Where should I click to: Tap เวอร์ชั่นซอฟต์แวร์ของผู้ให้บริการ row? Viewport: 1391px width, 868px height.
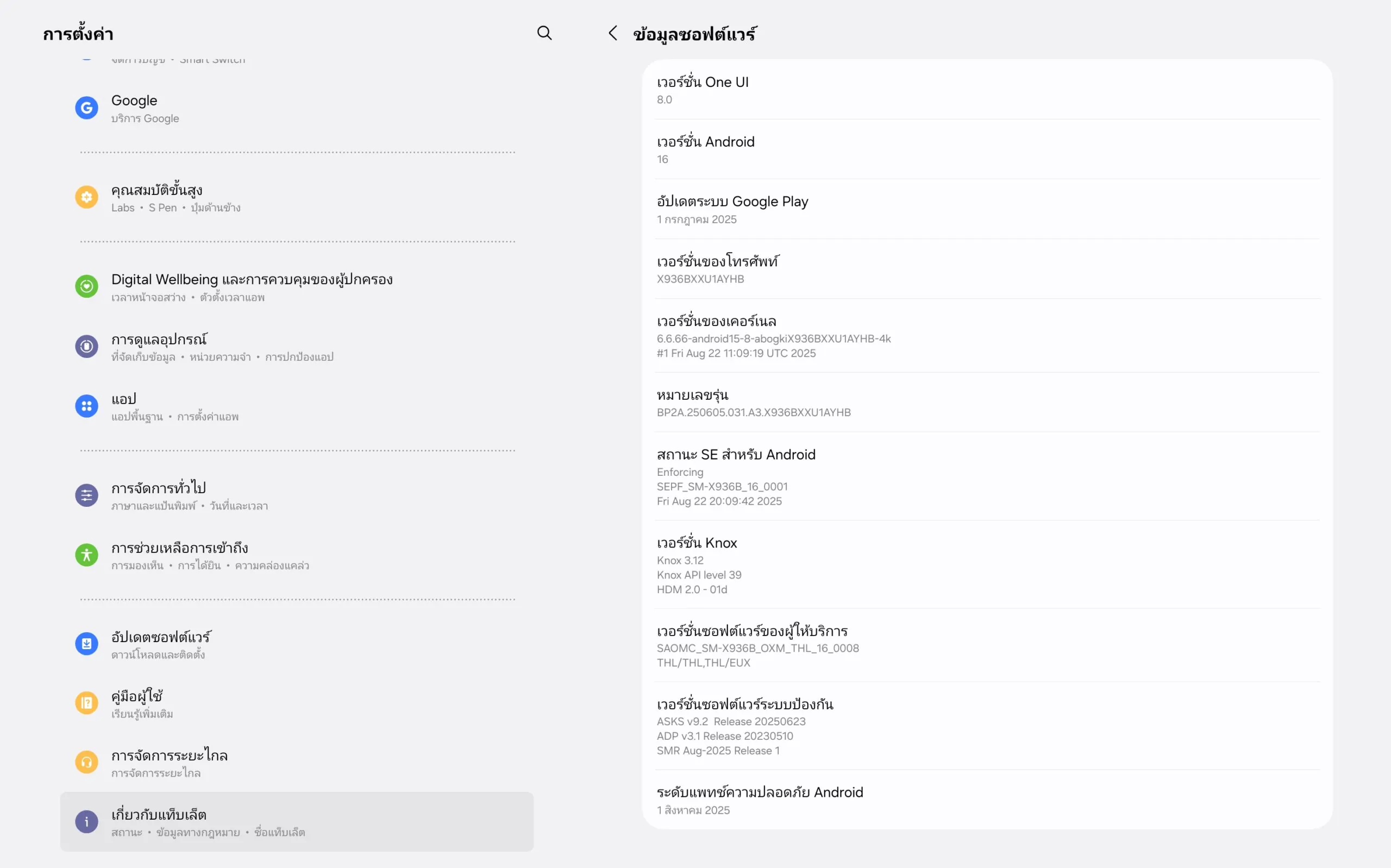(987, 645)
